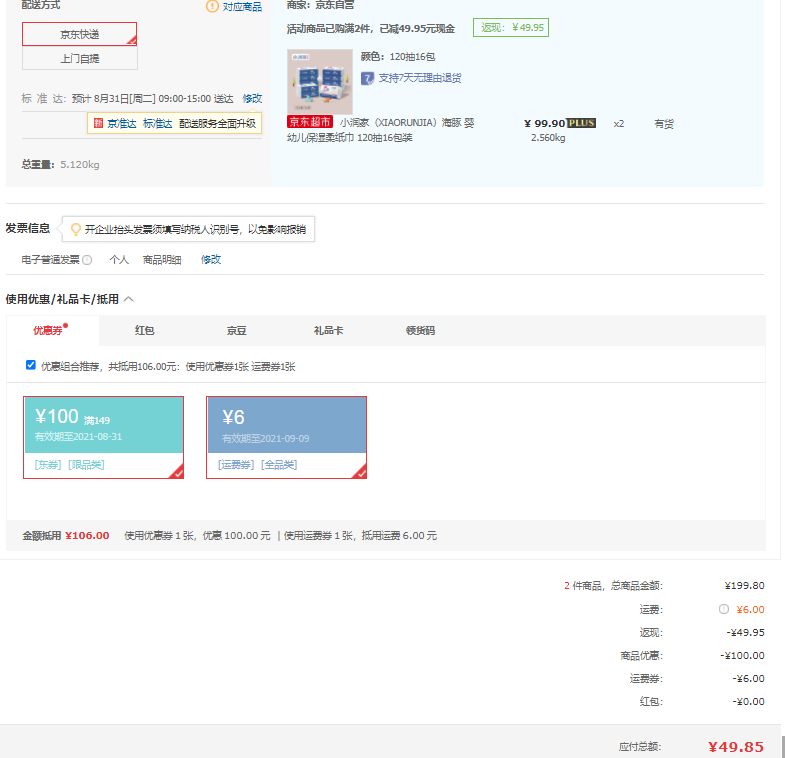Screen dimensions: 785x758
Task: Click the 总重量 5.120kg value
Action: click(x=80, y=165)
